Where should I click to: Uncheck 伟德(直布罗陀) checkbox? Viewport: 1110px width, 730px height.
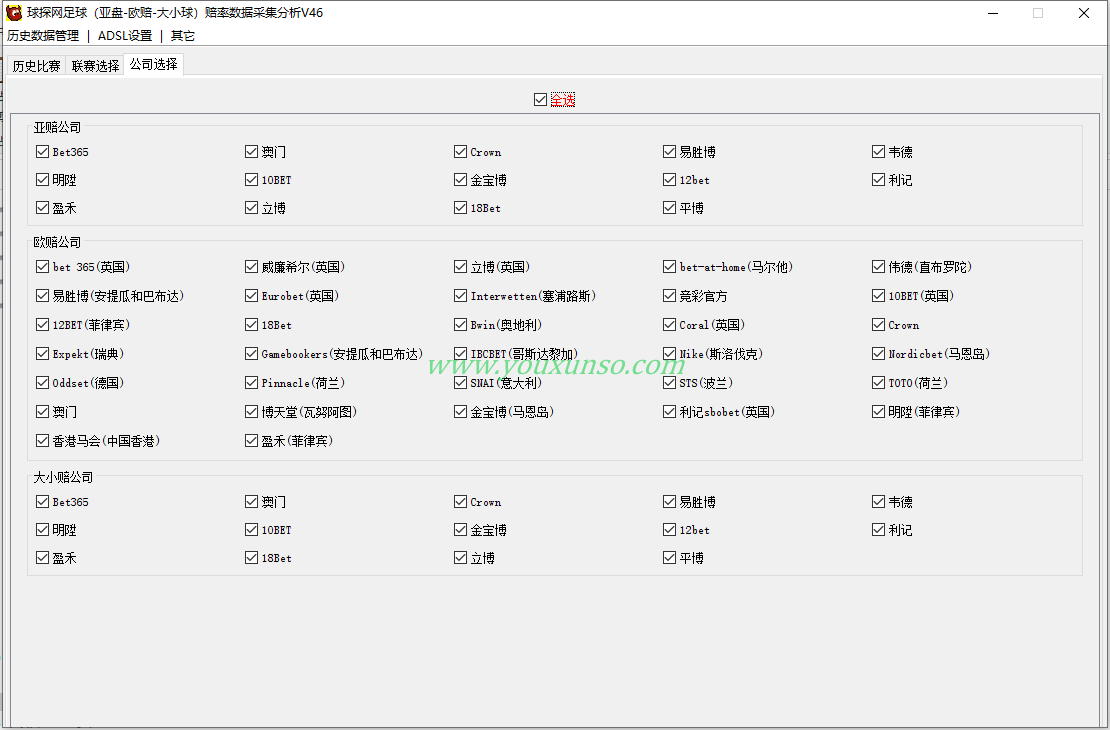tap(879, 267)
